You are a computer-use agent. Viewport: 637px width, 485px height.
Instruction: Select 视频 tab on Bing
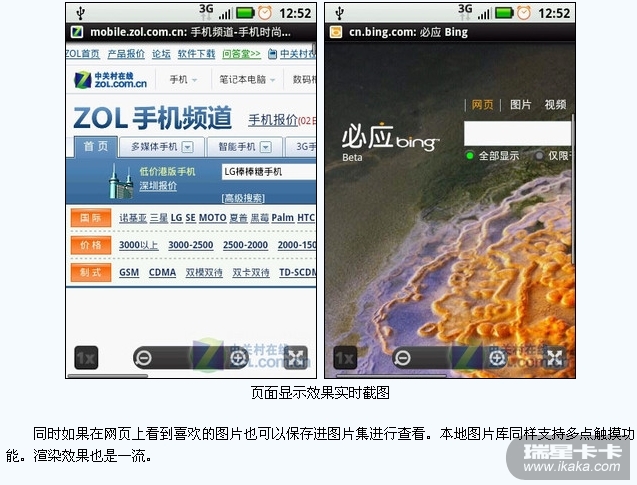coord(555,105)
